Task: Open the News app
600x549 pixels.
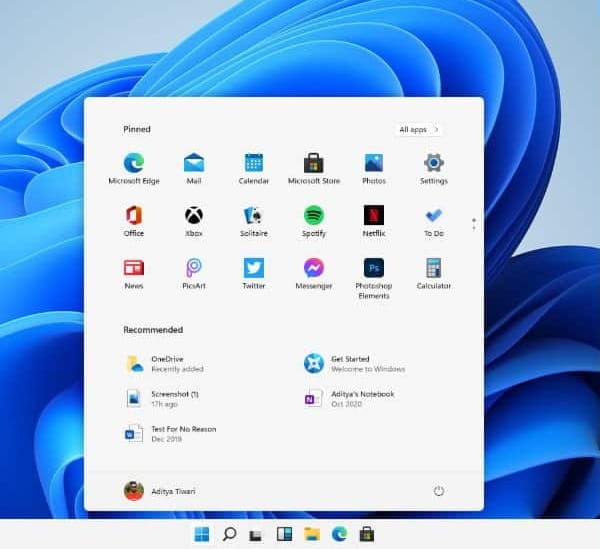Action: point(134,274)
